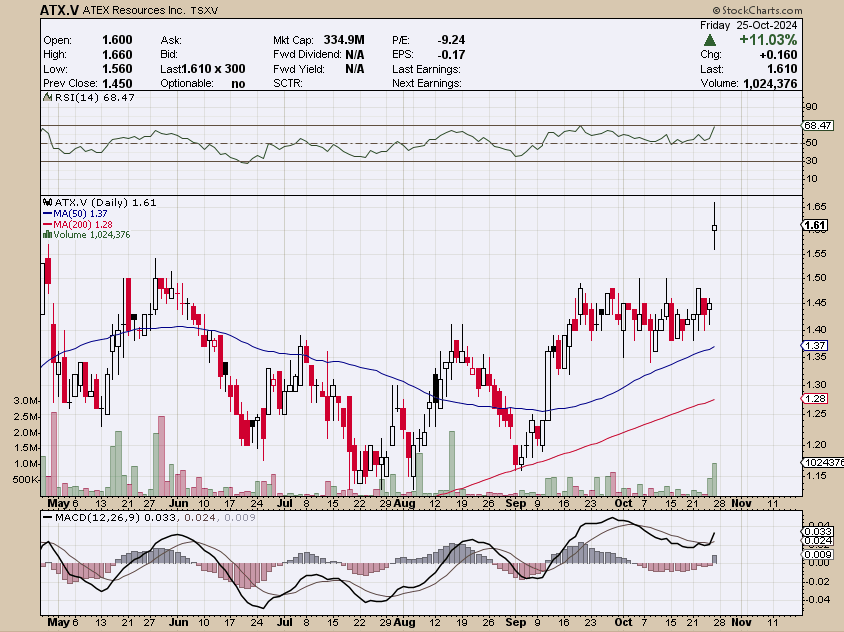Click the ATX.V ticker title
The image size is (844, 632).
pyautogui.click(x=60, y=10)
